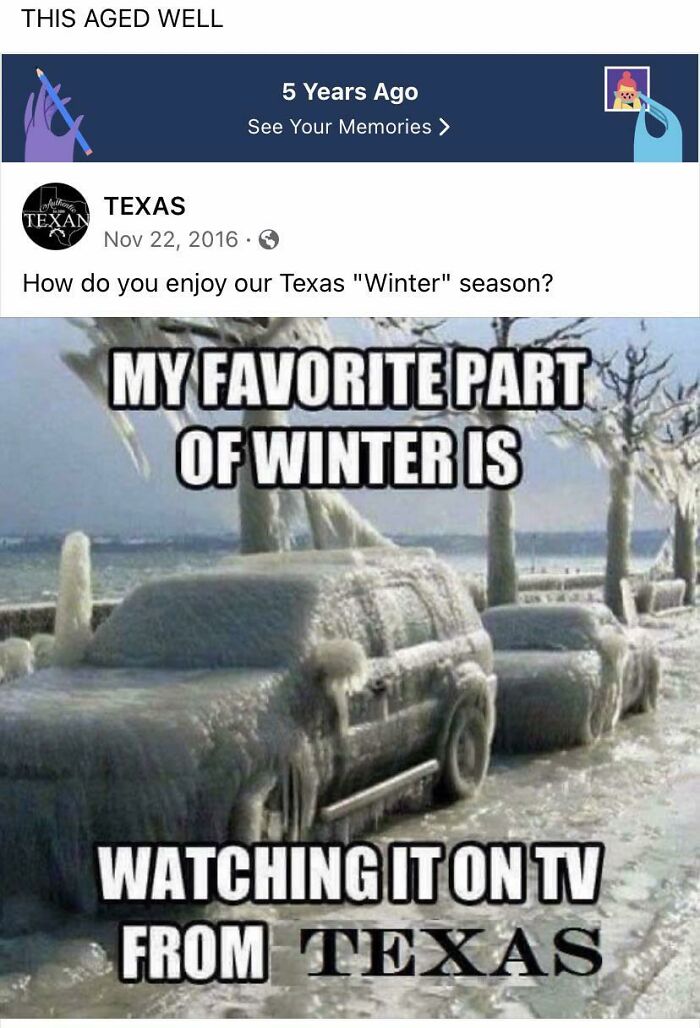Screen dimensions: 700x1028
Task: Tap the chevron next to See Your Memories
Action: point(444,127)
